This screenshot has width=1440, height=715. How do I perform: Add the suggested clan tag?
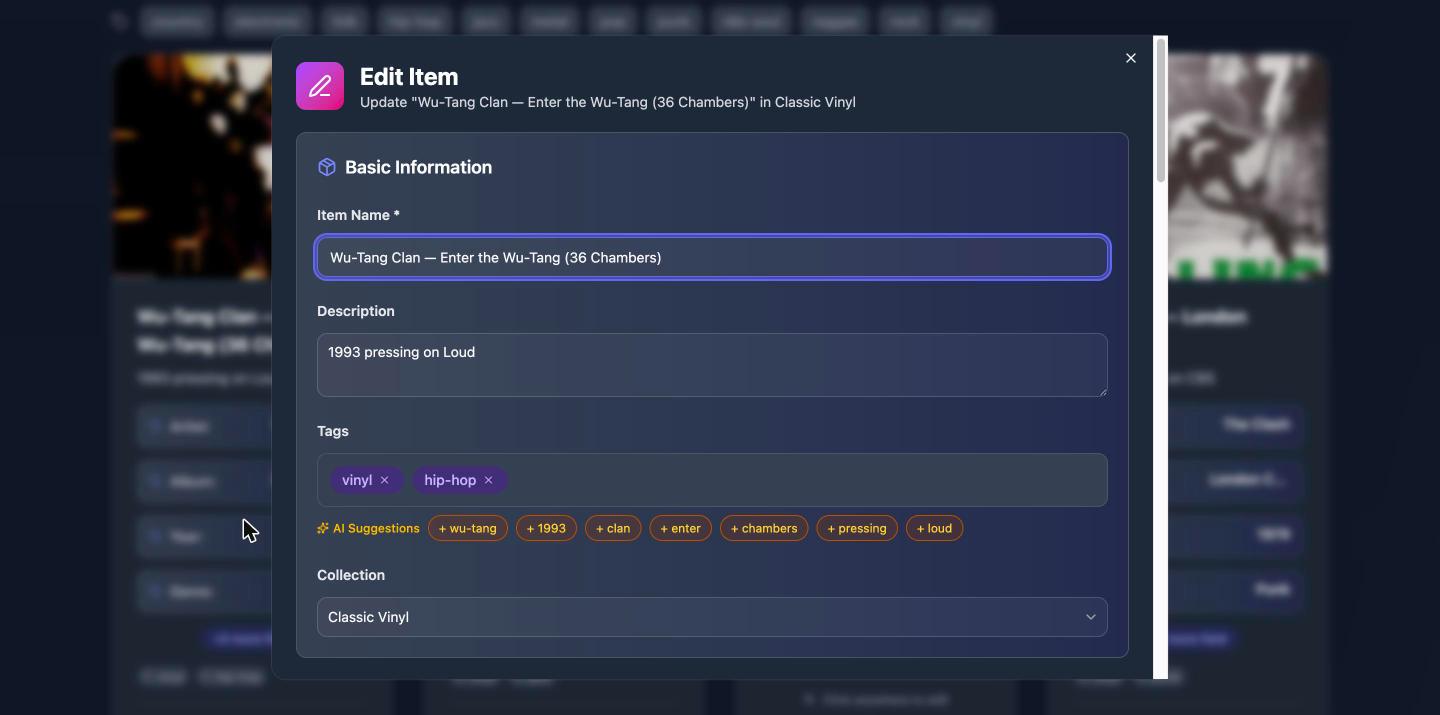613,528
